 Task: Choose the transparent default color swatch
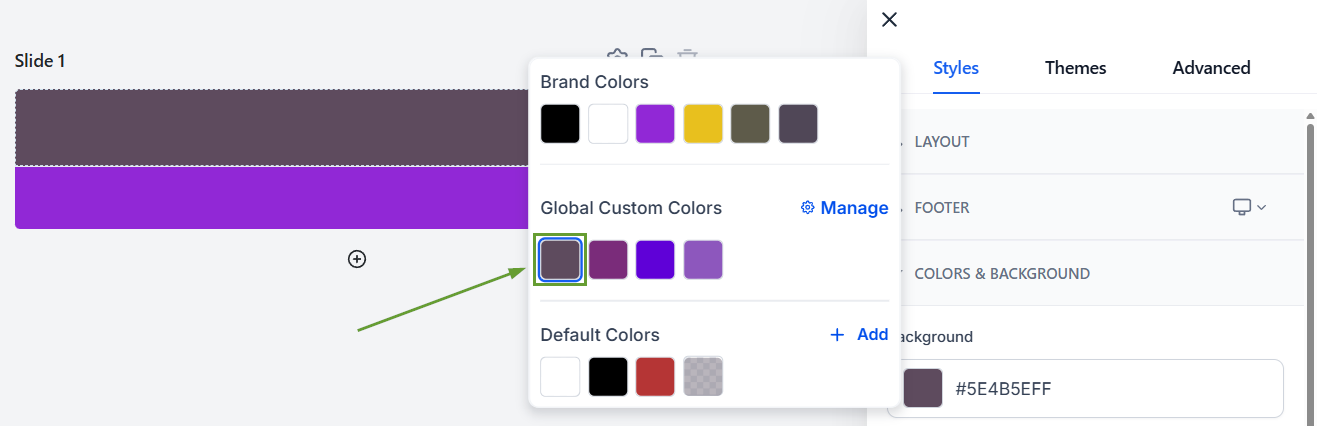click(703, 377)
